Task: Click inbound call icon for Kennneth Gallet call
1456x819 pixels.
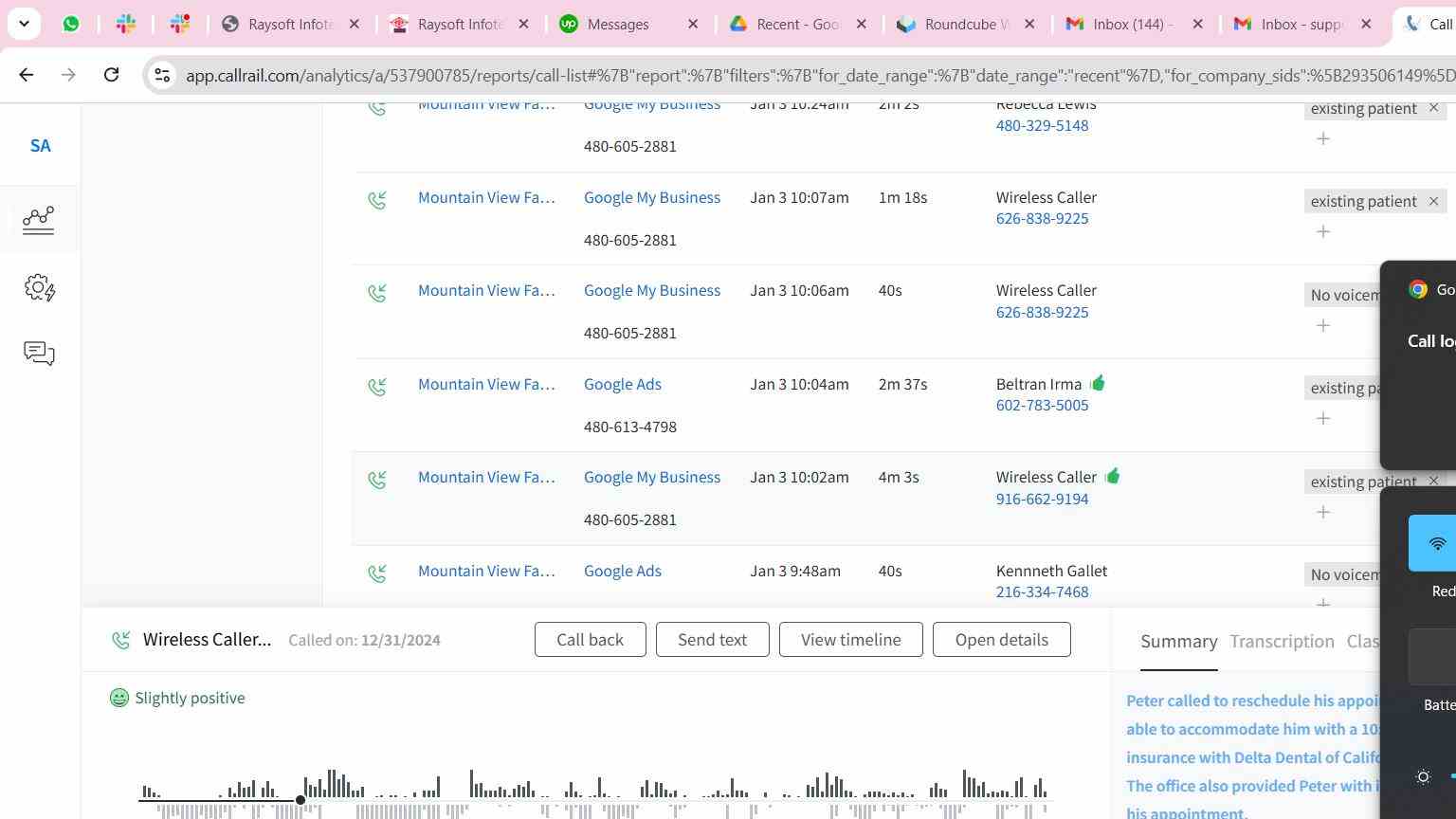Action: coord(377,573)
